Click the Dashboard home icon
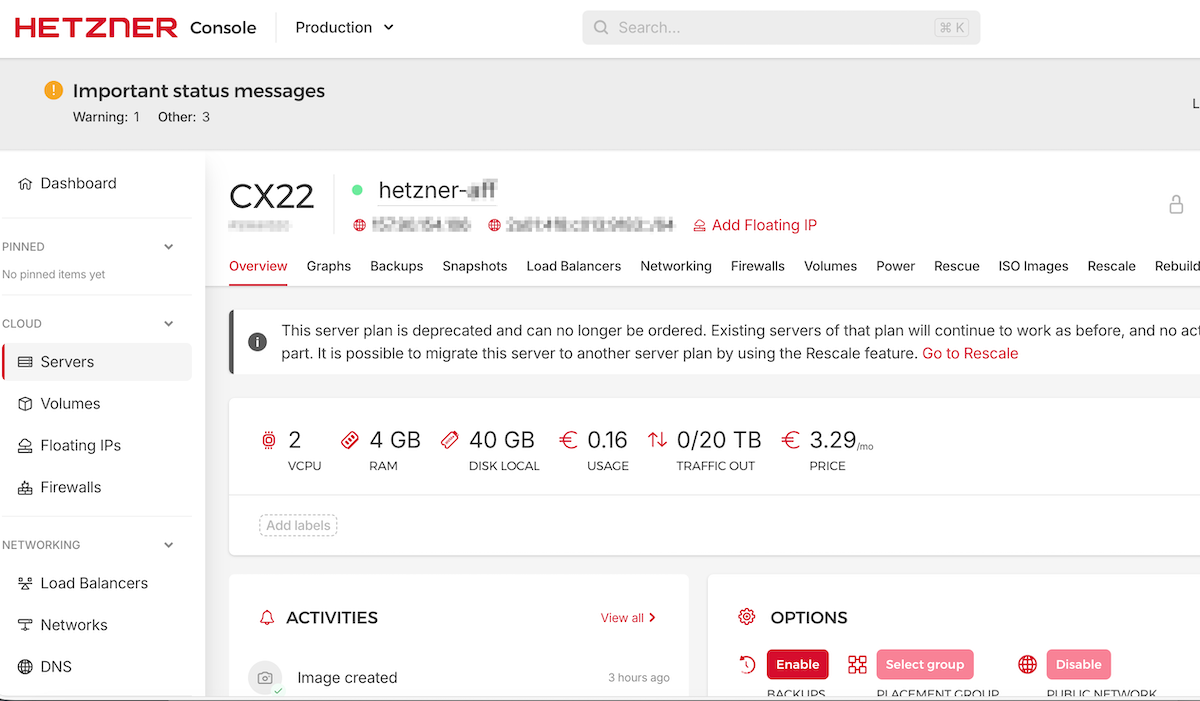The width and height of the screenshot is (1200, 701). 25,183
